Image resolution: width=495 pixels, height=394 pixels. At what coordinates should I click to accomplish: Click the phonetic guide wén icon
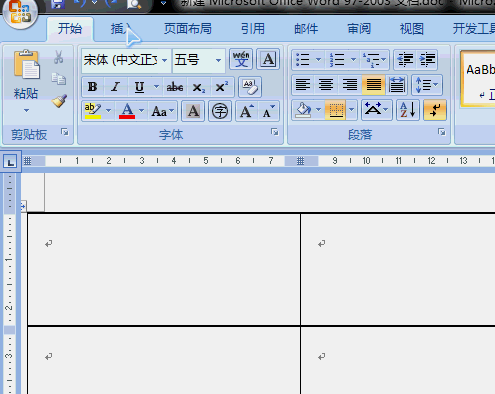[x=241, y=60]
